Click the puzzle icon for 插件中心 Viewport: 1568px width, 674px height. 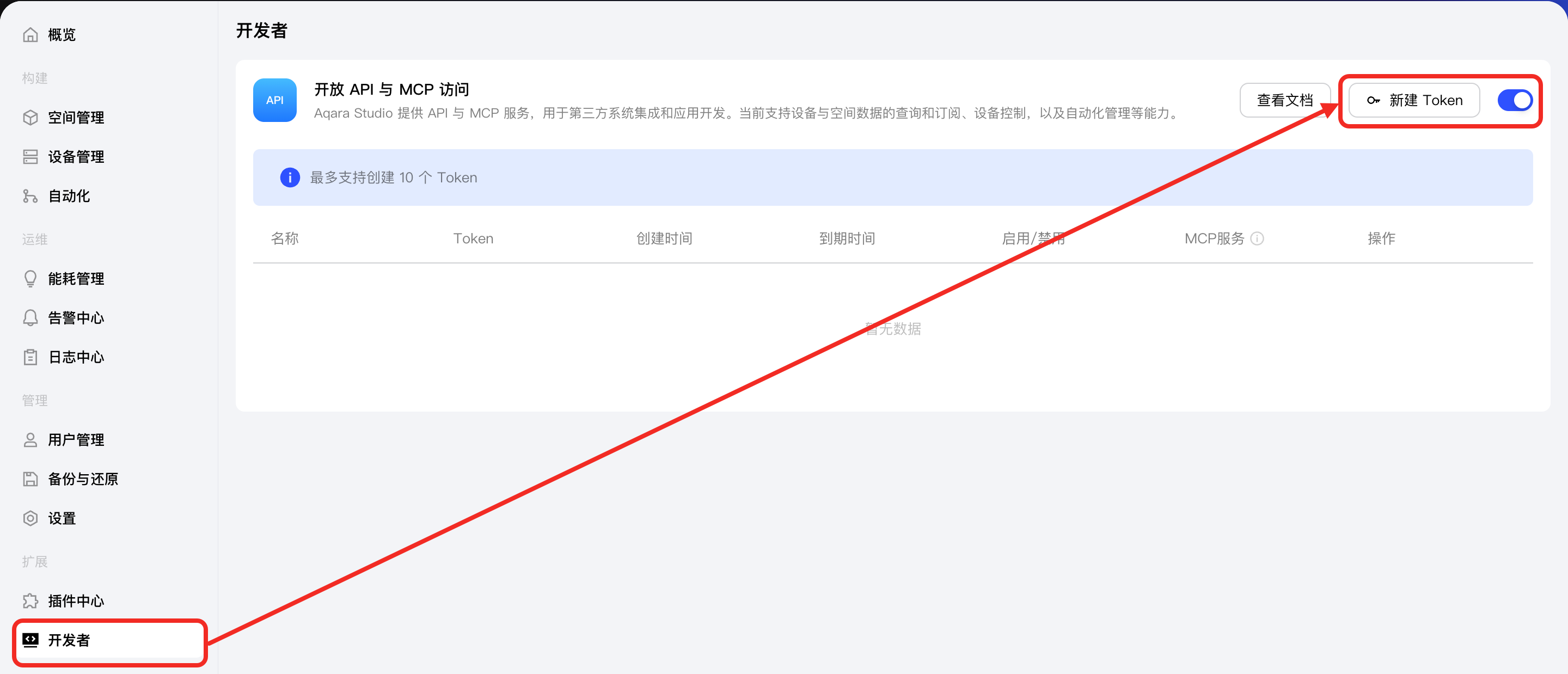[x=30, y=601]
